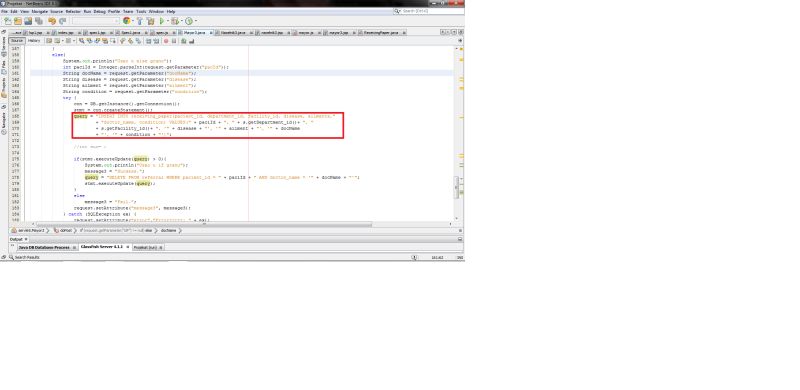
Task: Click the Stop Macro Recording icon
Action: (174, 41)
